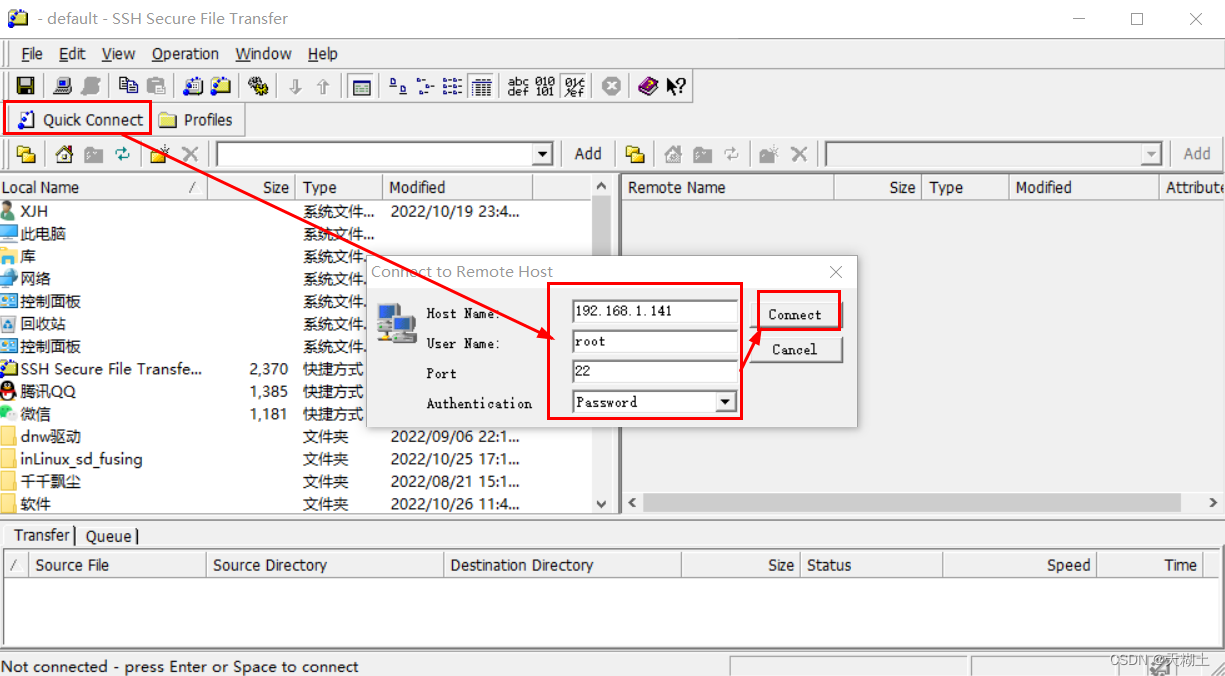The height and width of the screenshot is (676, 1225).
Task: Go to local home directory
Action: (63, 153)
